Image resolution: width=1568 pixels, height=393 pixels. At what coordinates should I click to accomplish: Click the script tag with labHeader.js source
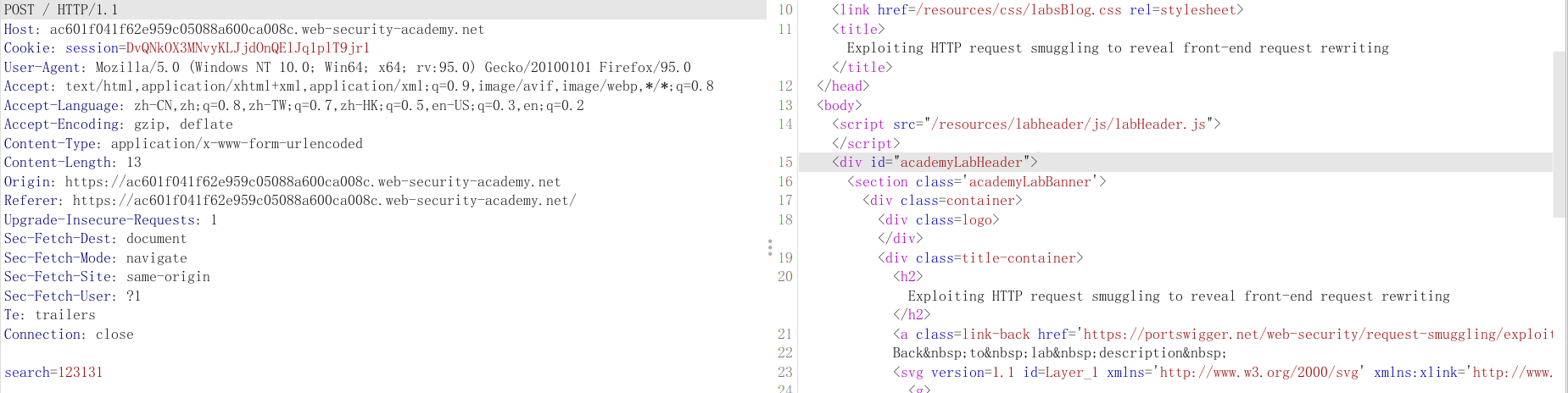point(1026,124)
